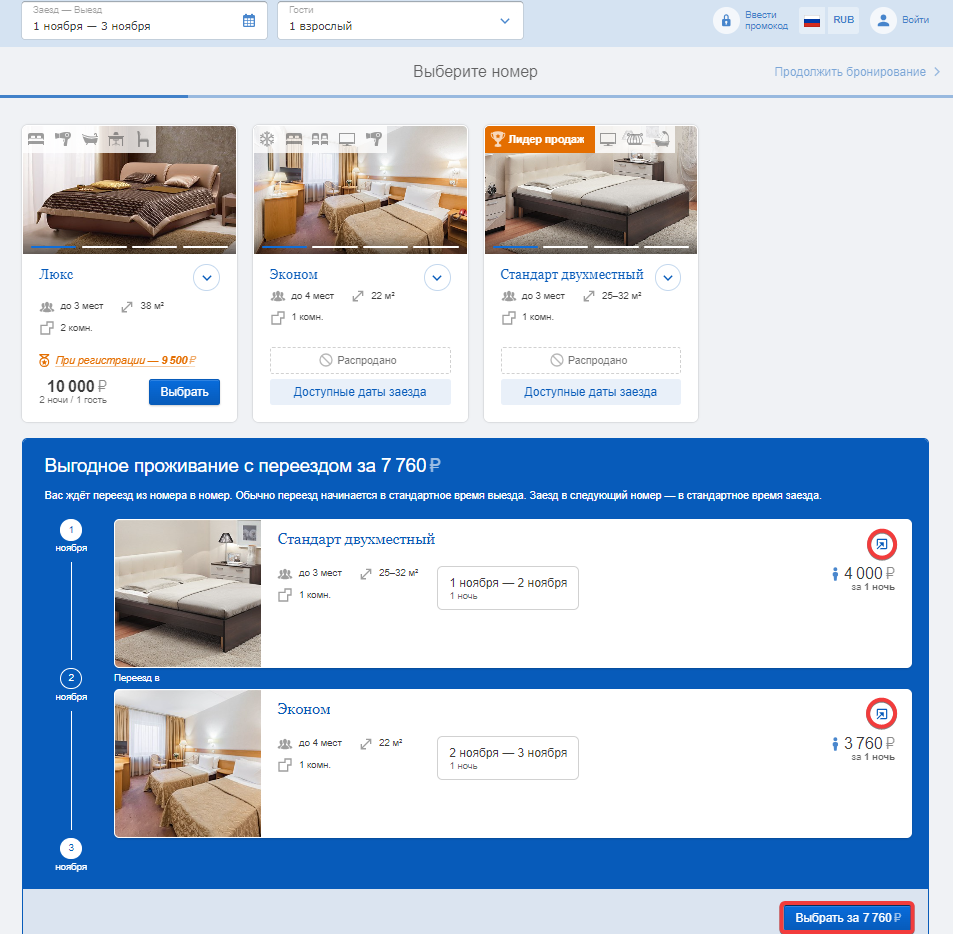This screenshot has height=934, width=953.
Task: Select second photo indicator on Стандарт двухместный gallery
Action: pos(565,247)
